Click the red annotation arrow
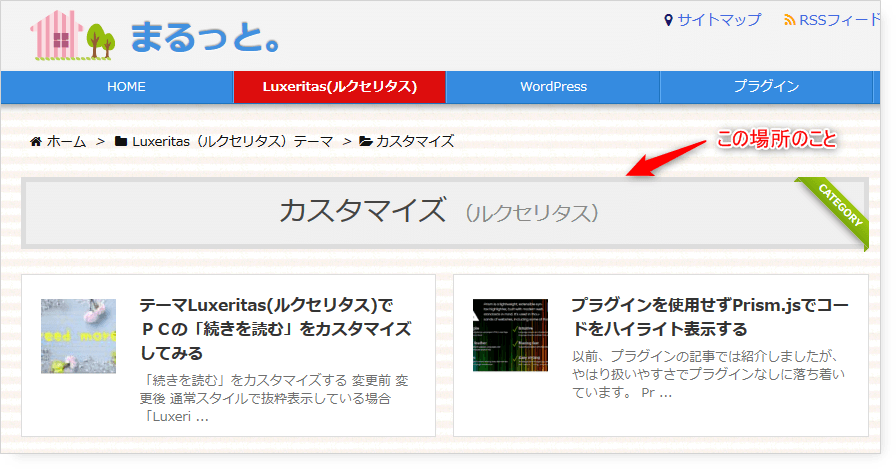 click(x=670, y=157)
